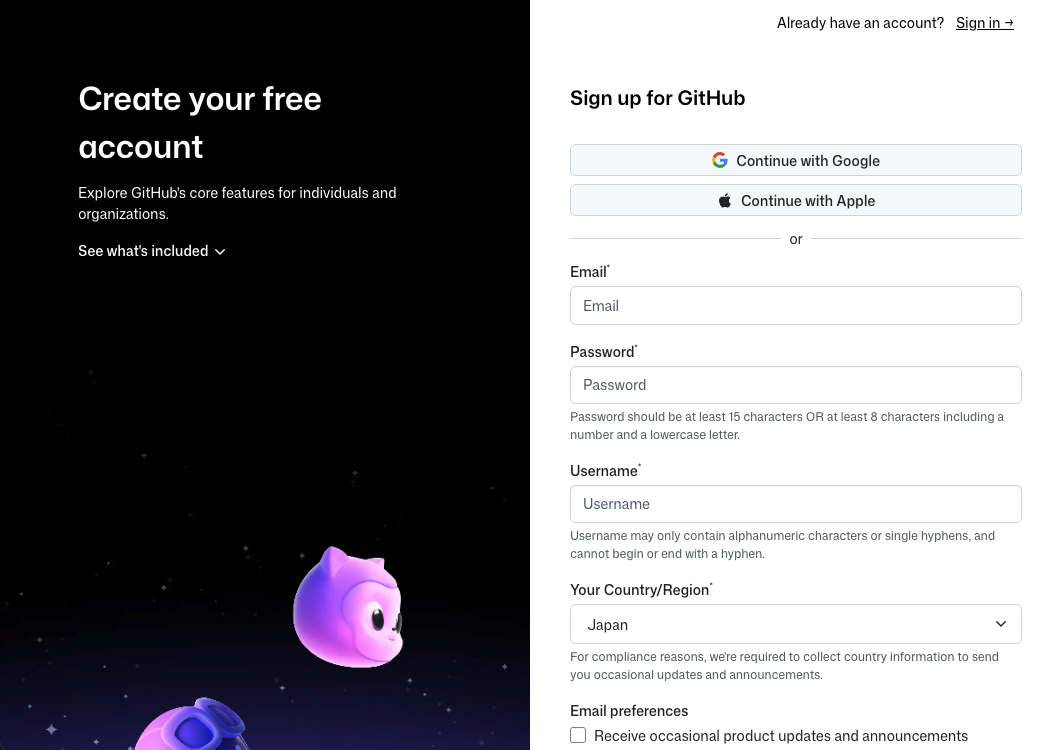Click the Apple logo icon

[x=725, y=199]
